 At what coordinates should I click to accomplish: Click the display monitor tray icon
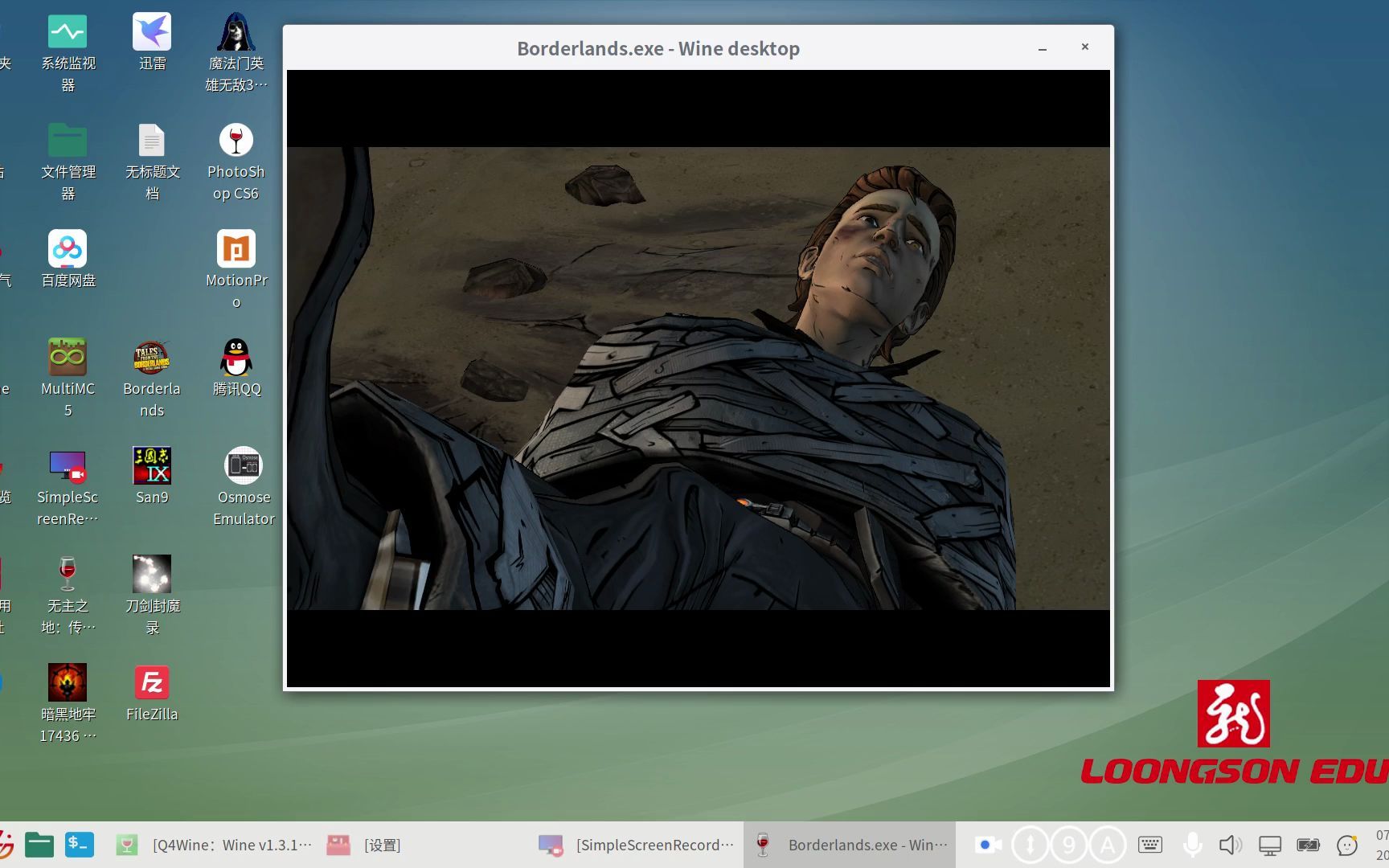coord(1270,845)
